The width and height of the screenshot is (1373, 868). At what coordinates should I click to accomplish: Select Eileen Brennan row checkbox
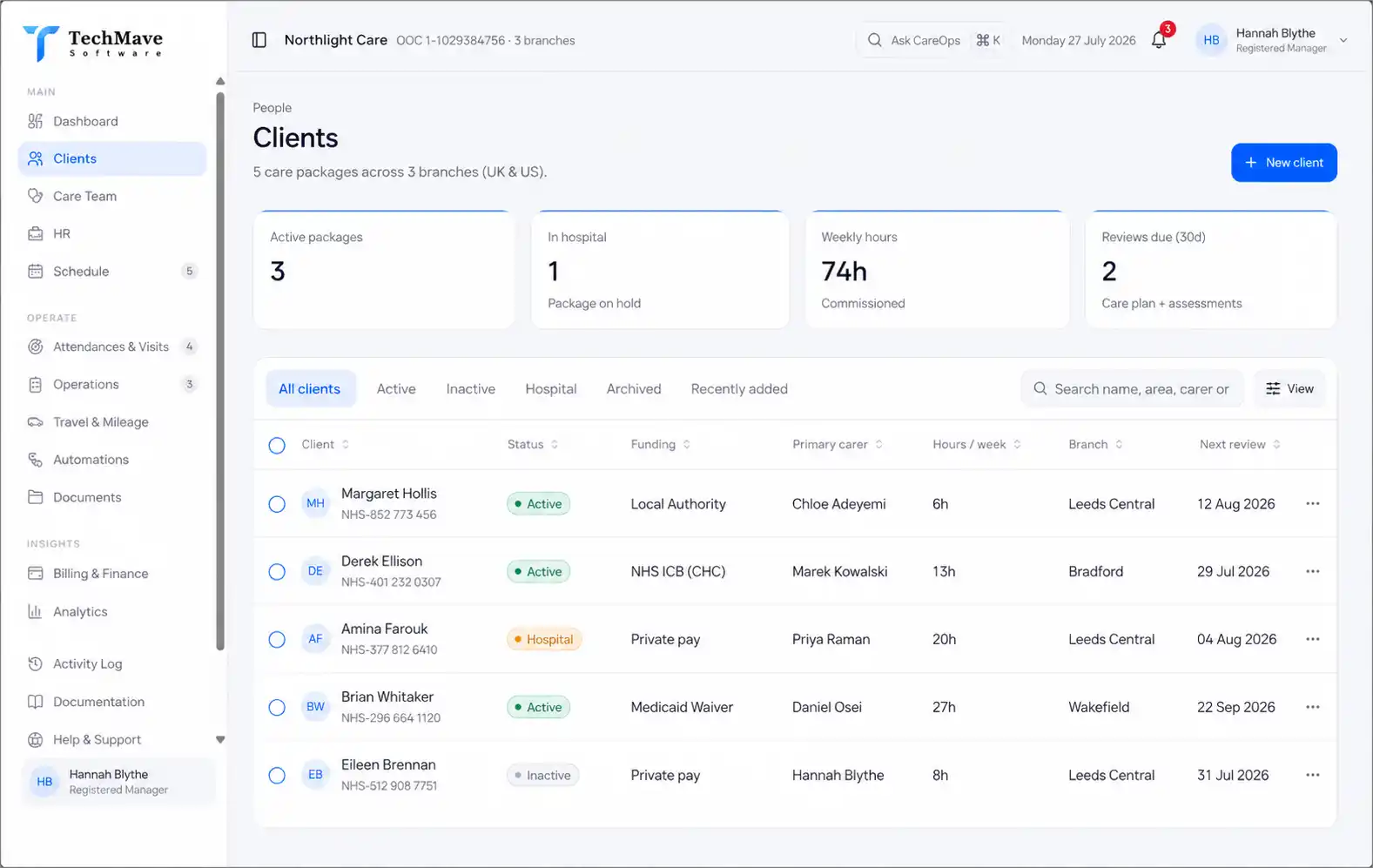(277, 776)
